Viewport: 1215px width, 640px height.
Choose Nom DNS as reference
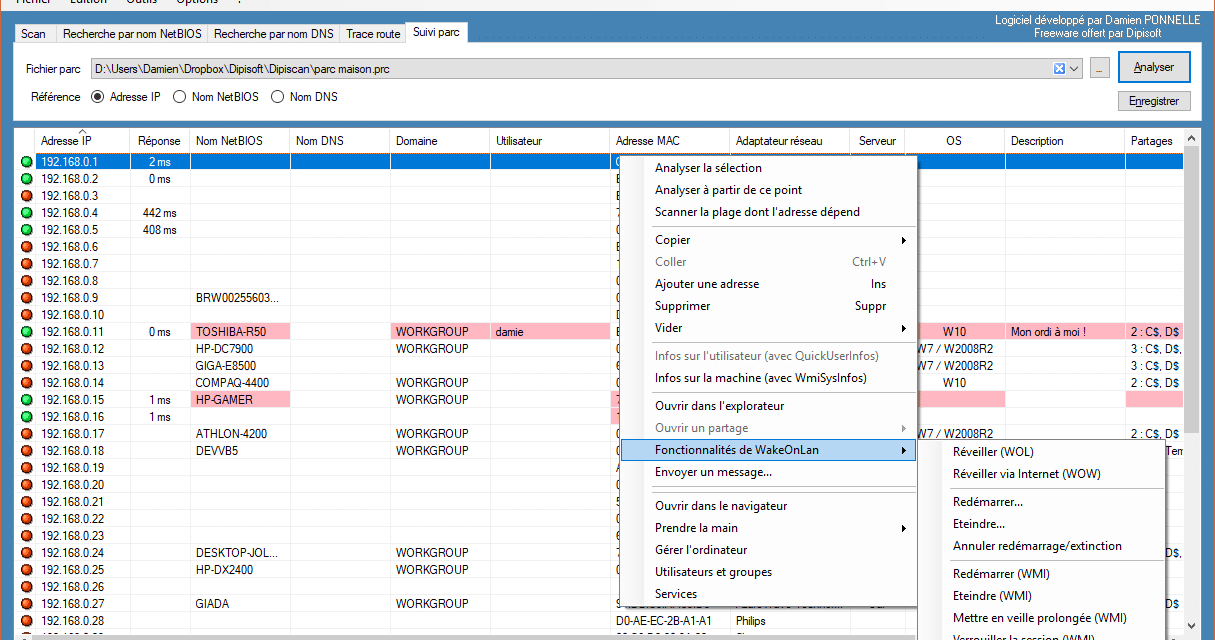(278, 97)
